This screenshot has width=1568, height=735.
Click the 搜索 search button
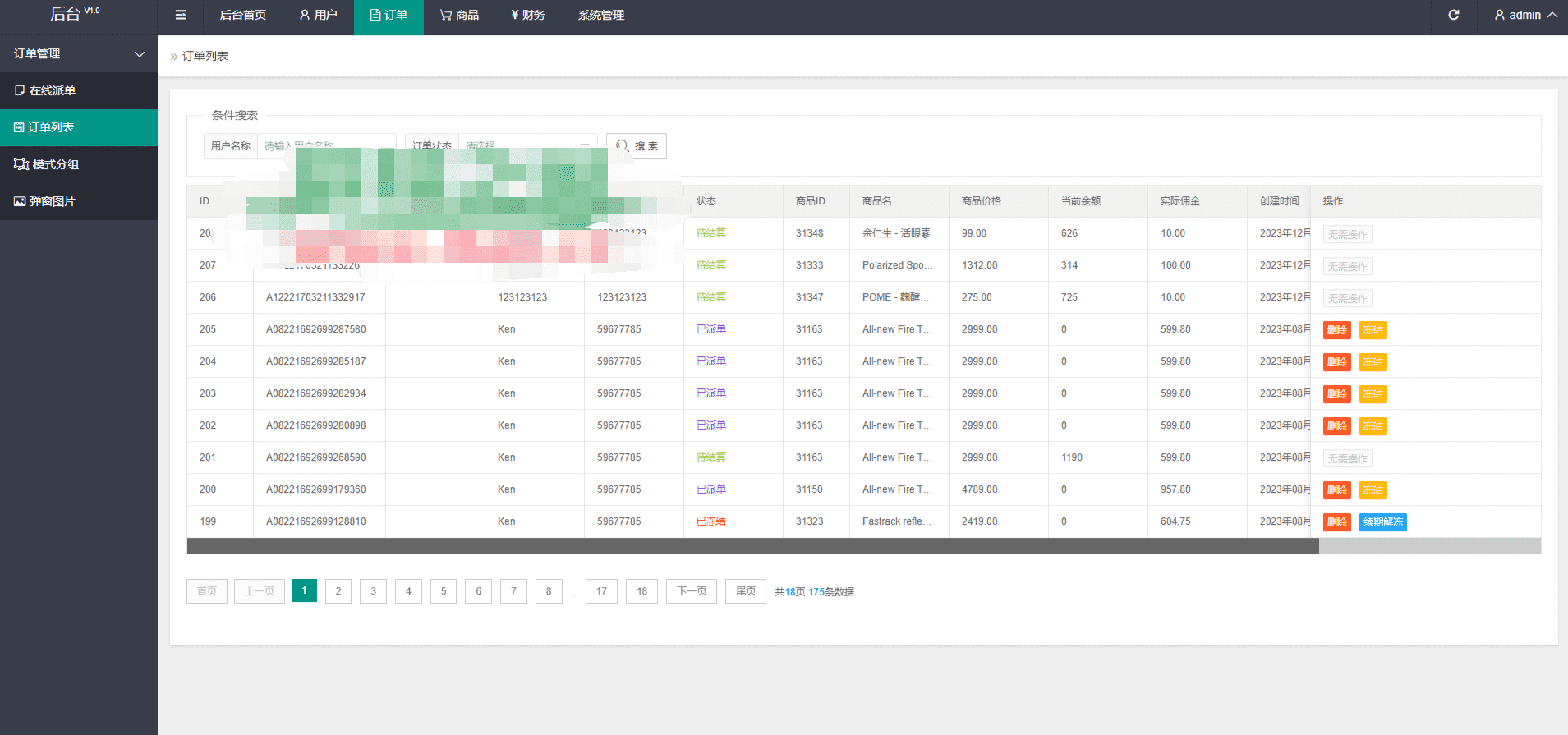pyautogui.click(x=637, y=146)
